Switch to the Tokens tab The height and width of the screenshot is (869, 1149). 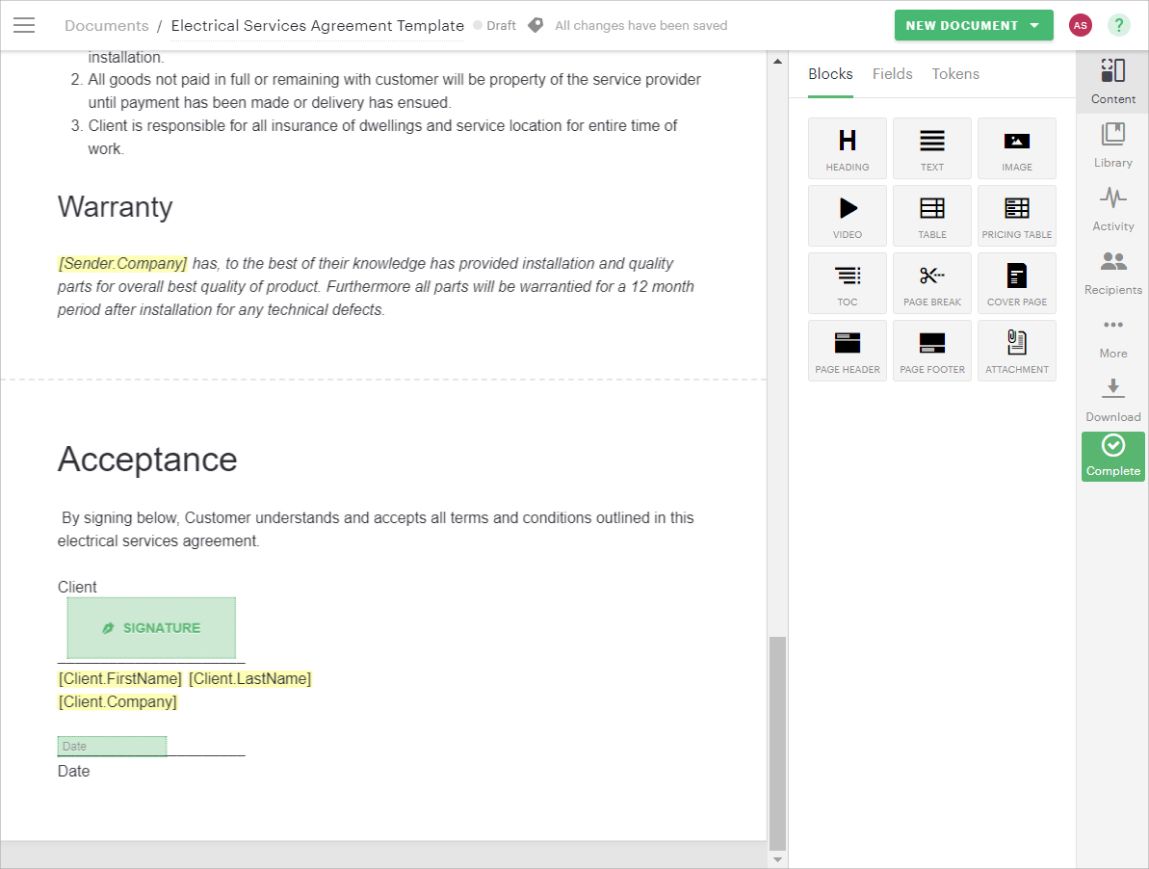pos(955,73)
